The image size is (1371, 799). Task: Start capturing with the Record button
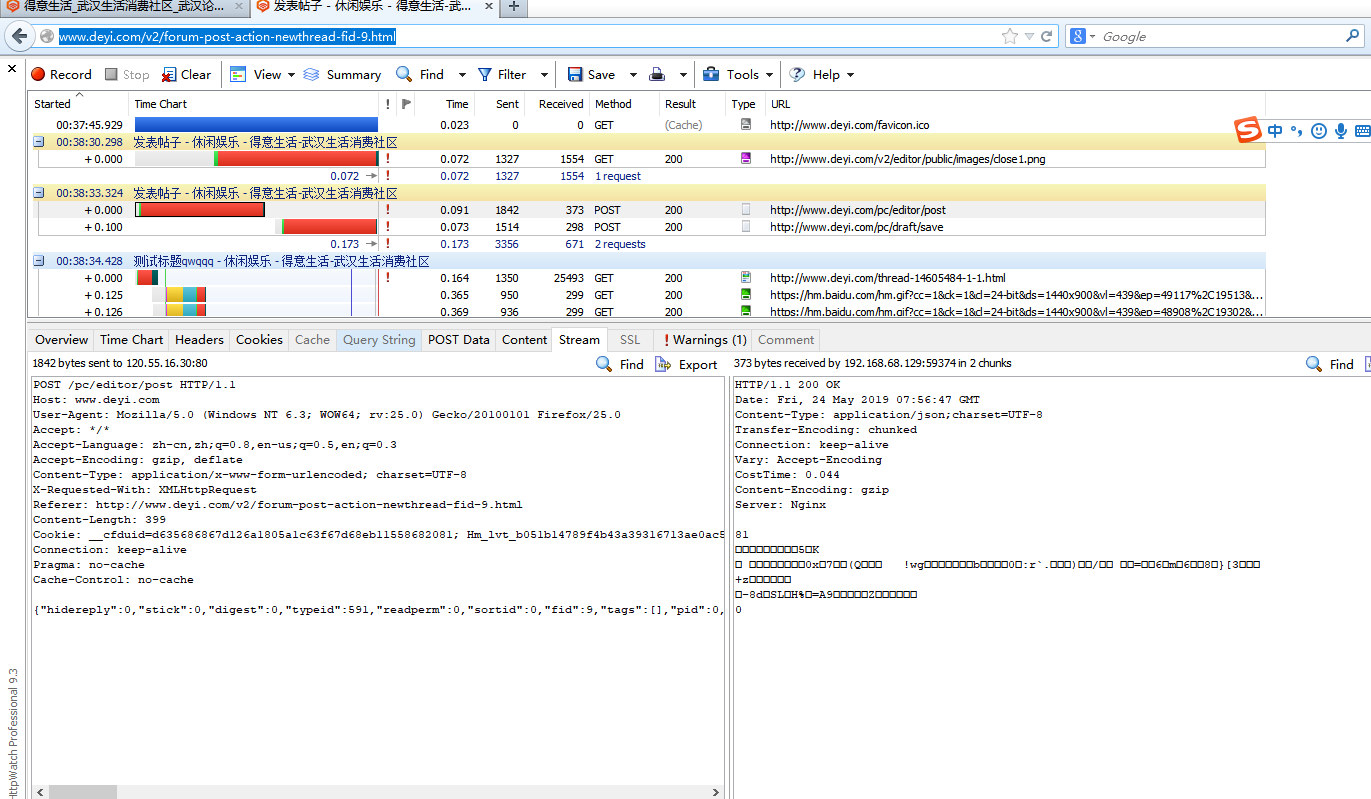coord(61,74)
